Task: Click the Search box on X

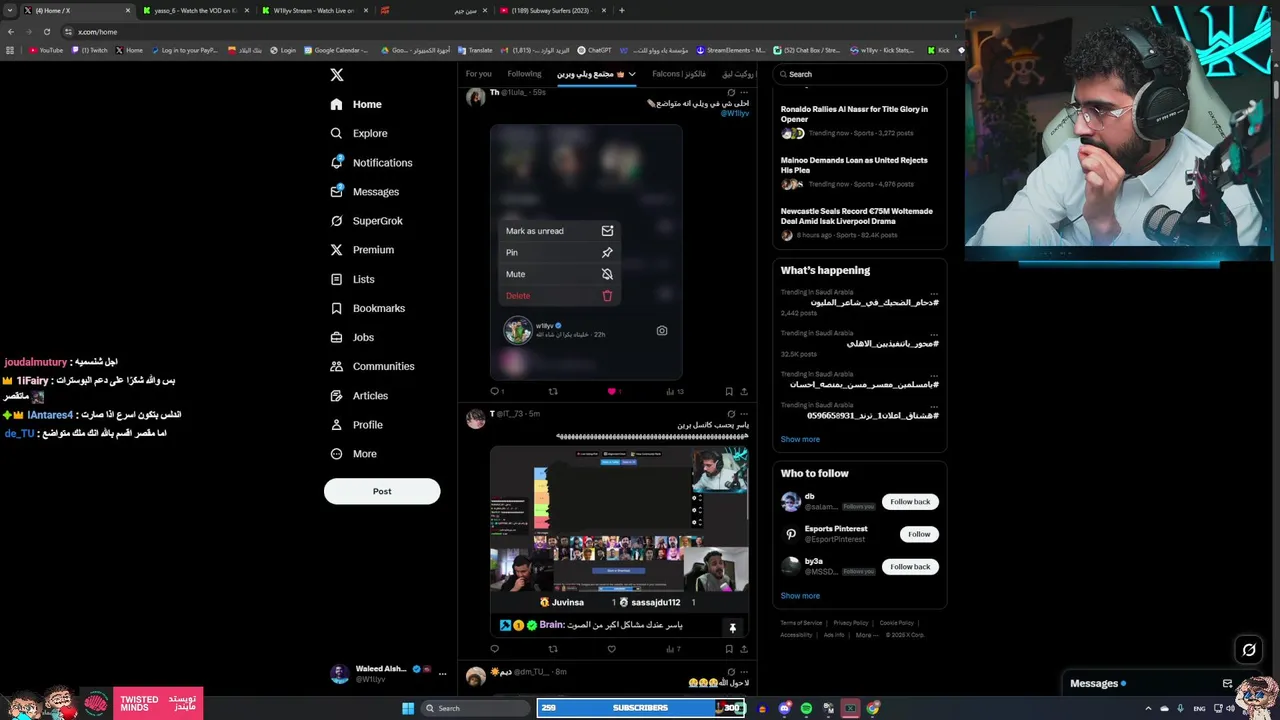Action: point(860,74)
